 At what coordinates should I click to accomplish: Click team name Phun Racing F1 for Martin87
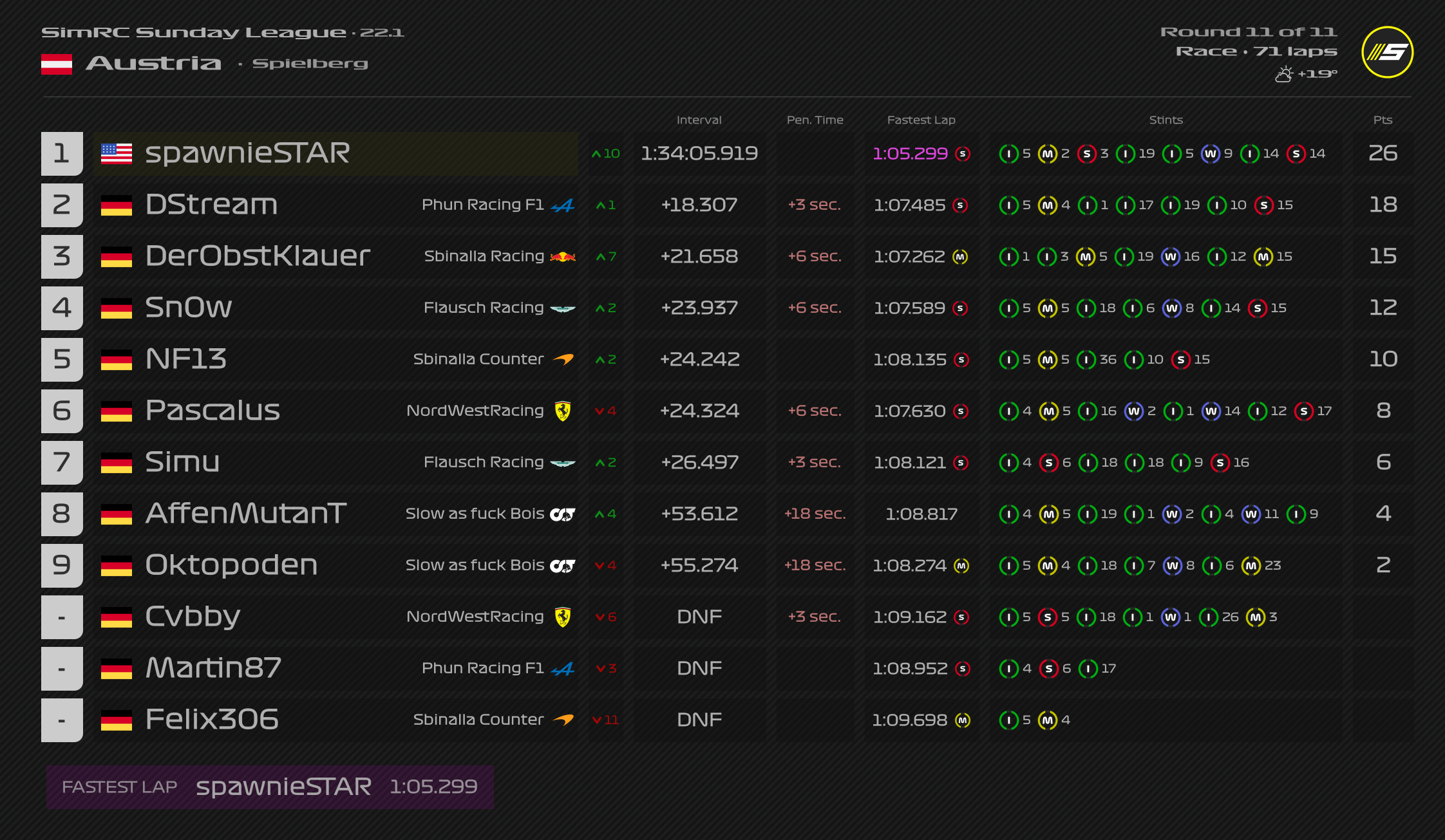(x=482, y=668)
